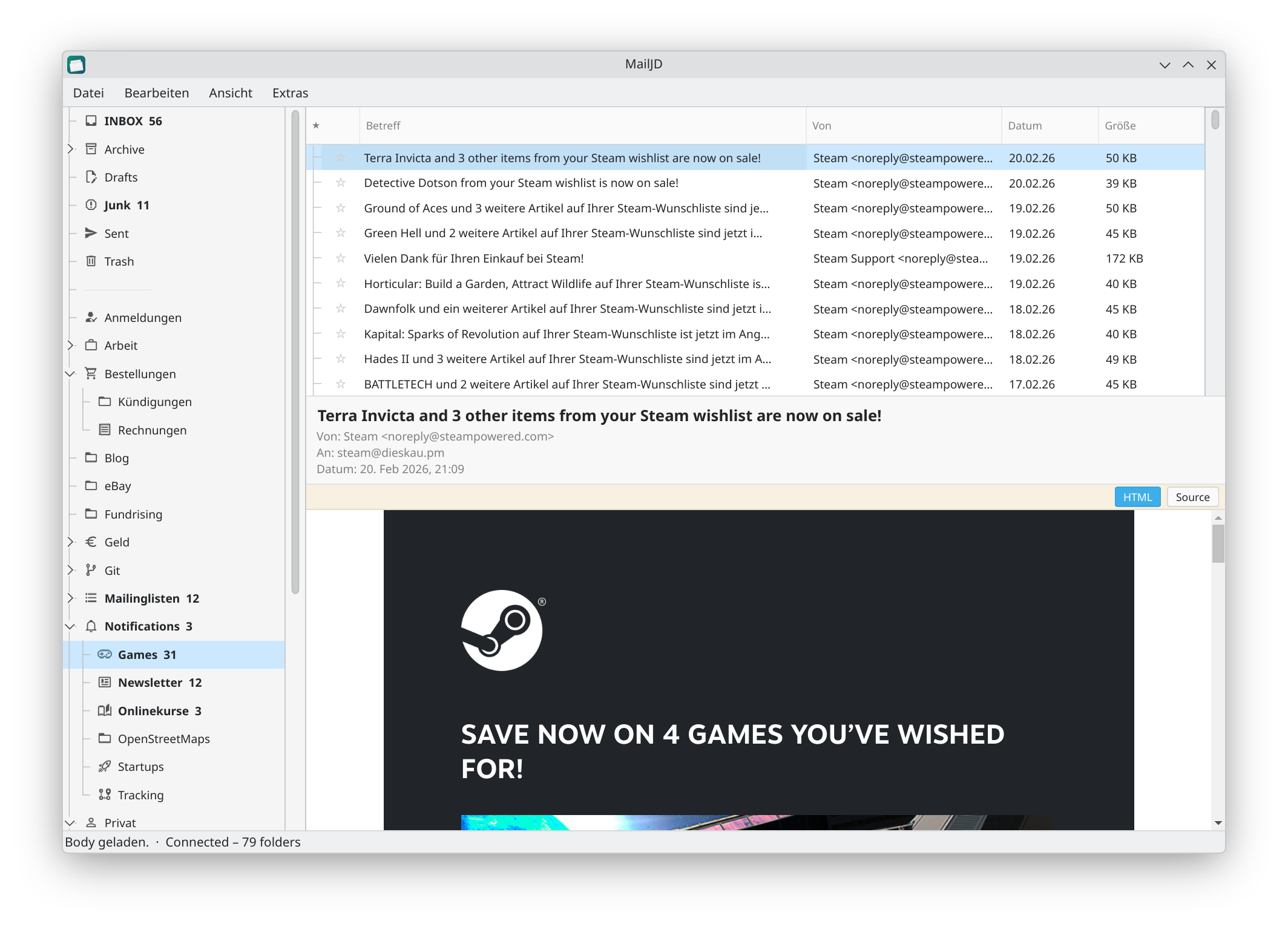Click the Drafts folder icon

click(91, 177)
